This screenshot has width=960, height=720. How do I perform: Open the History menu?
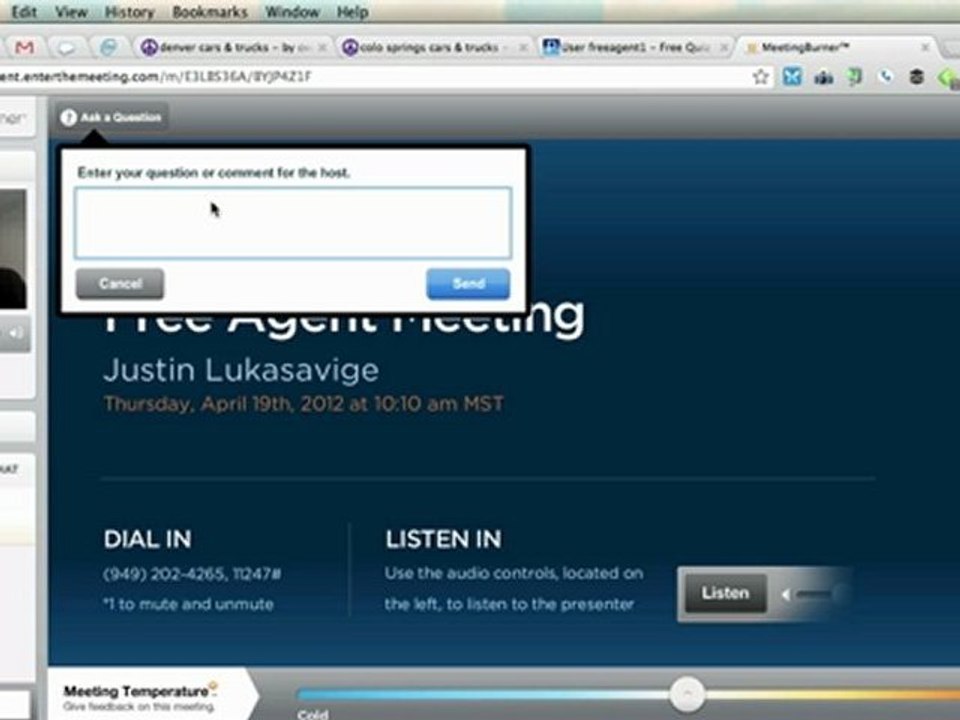click(129, 12)
